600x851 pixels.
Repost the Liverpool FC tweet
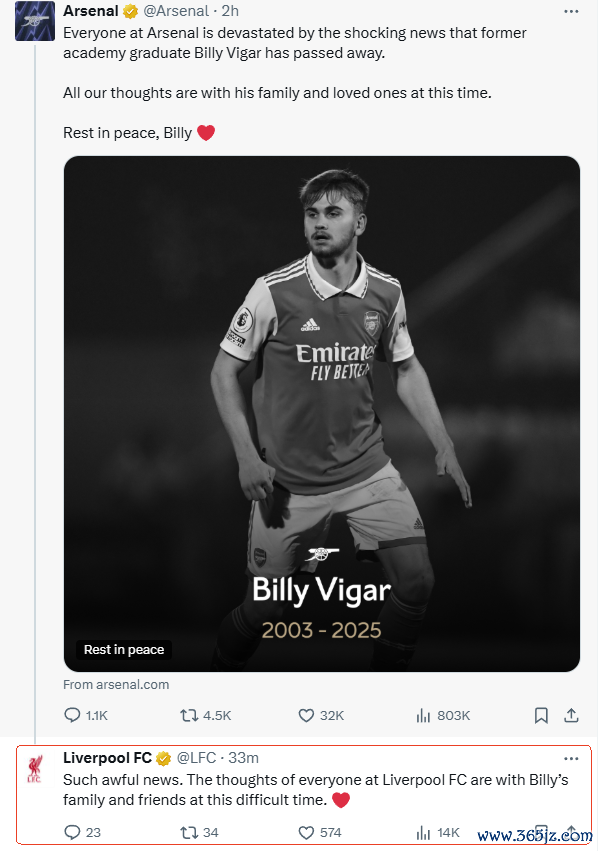pos(187,832)
